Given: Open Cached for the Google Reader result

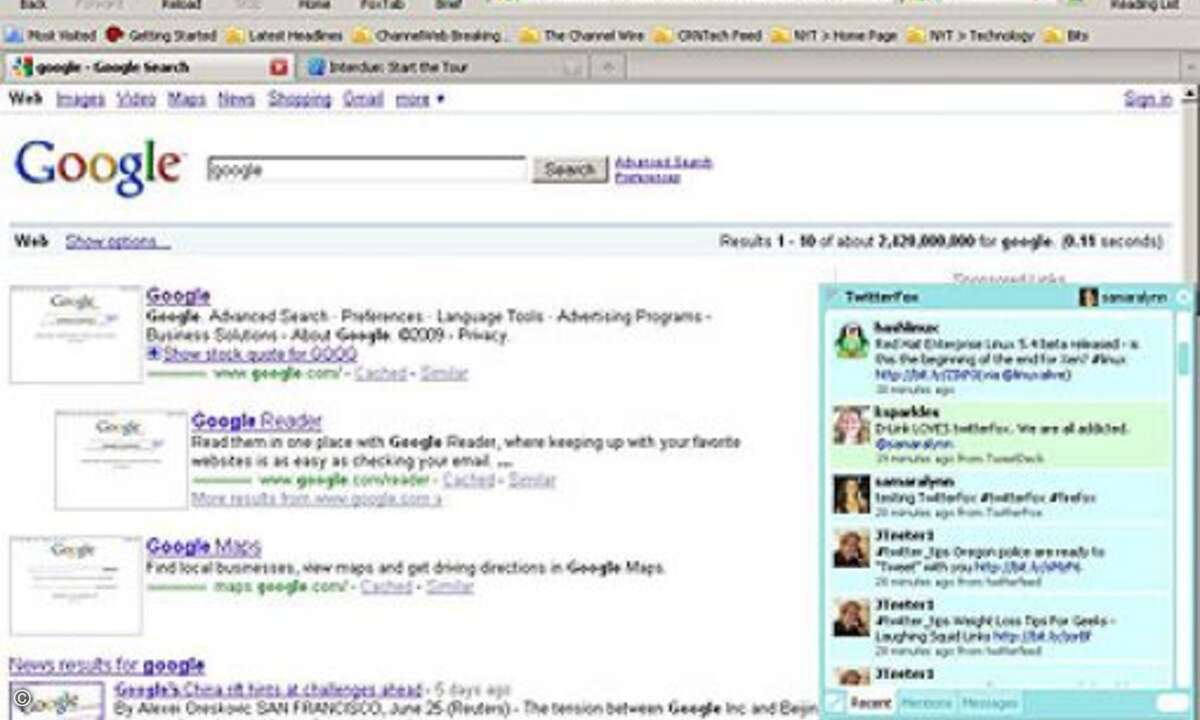Looking at the screenshot, I should click(x=469, y=480).
